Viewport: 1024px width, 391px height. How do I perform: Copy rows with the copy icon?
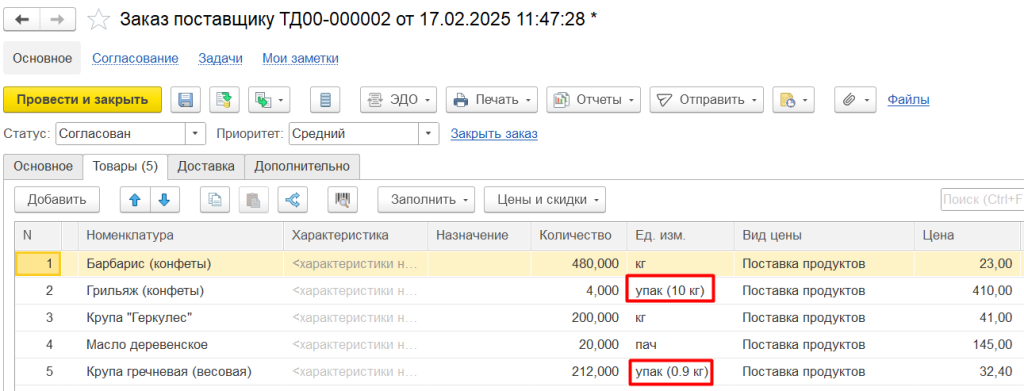coord(214,200)
